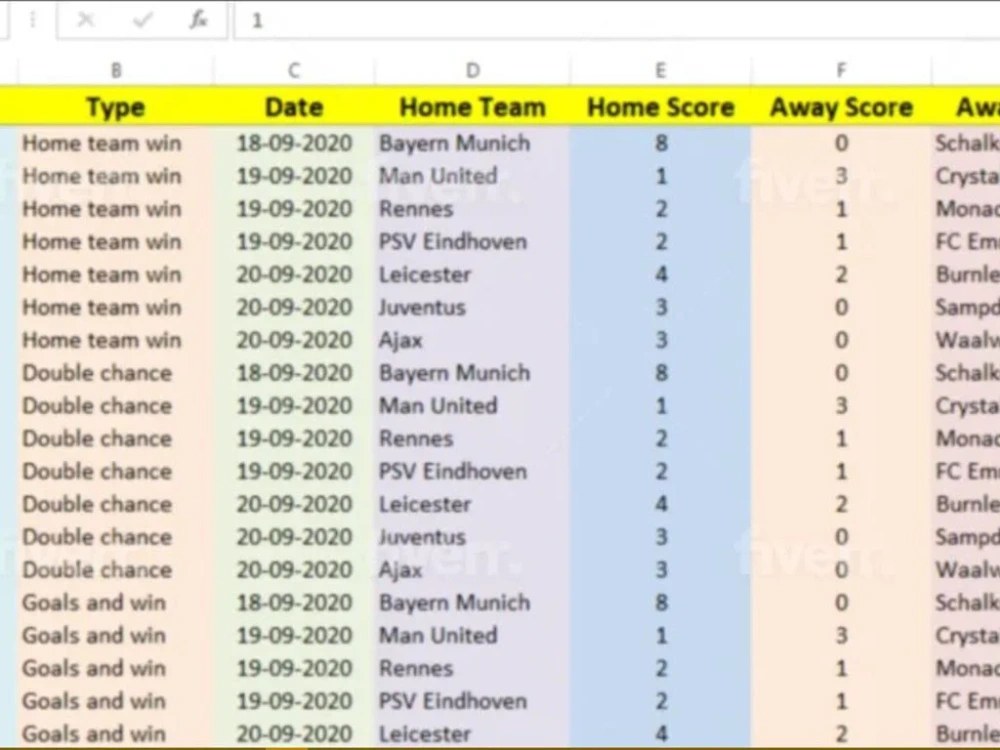This screenshot has height=750, width=1000.
Task: Select PSV Eindhoven in the Goals and win row
Action: (x=472, y=702)
